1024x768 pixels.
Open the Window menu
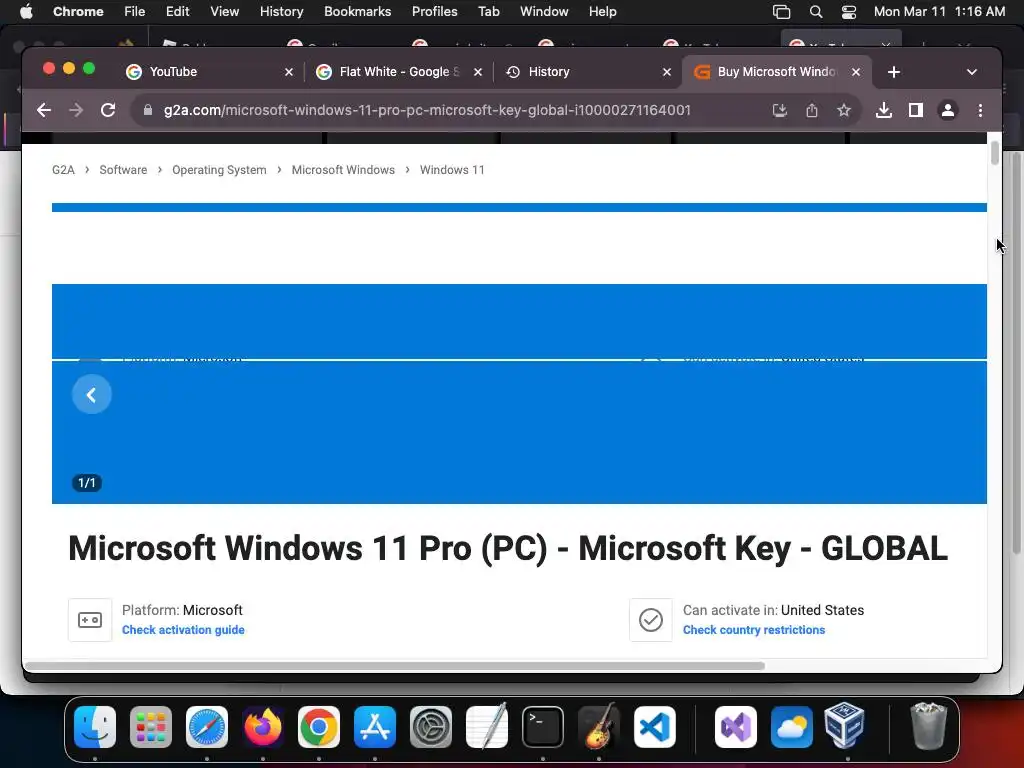tap(544, 11)
